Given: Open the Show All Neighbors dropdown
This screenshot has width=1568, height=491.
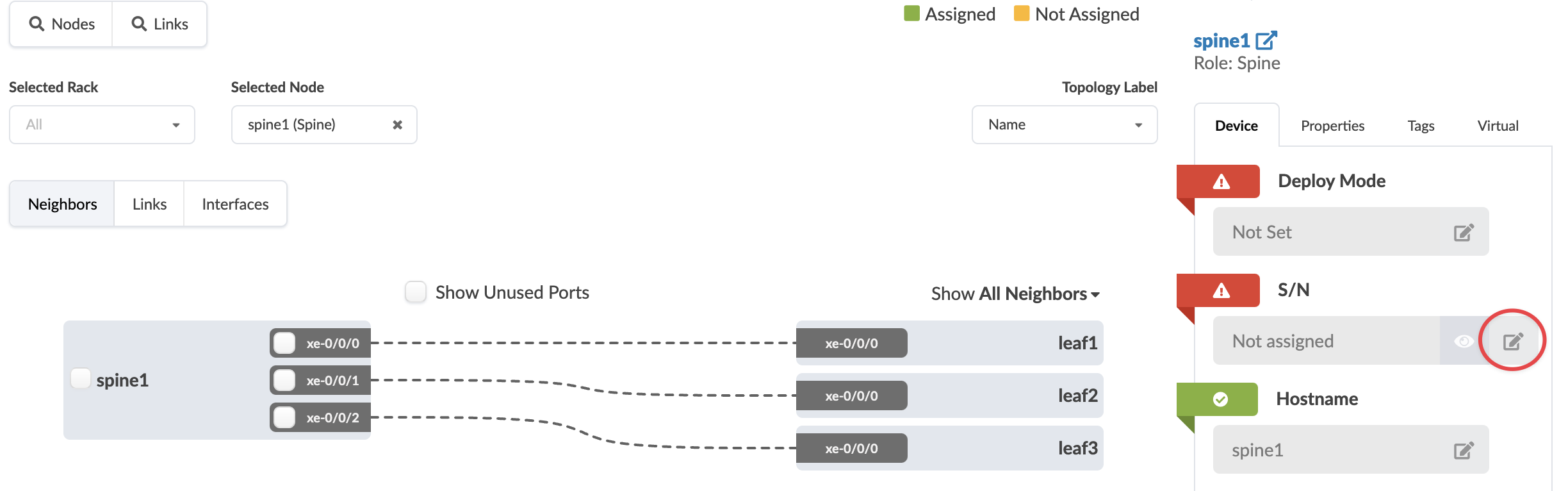Looking at the screenshot, I should pyautogui.click(x=1015, y=294).
